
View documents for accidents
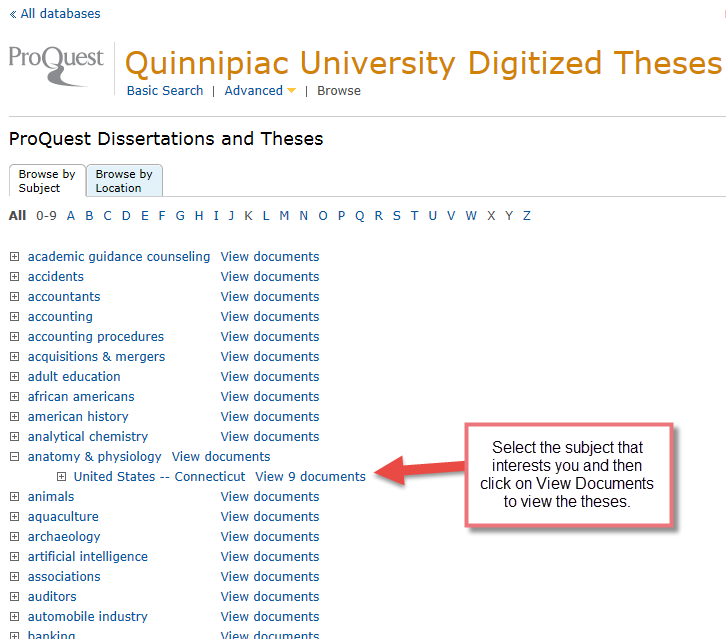click(270, 276)
